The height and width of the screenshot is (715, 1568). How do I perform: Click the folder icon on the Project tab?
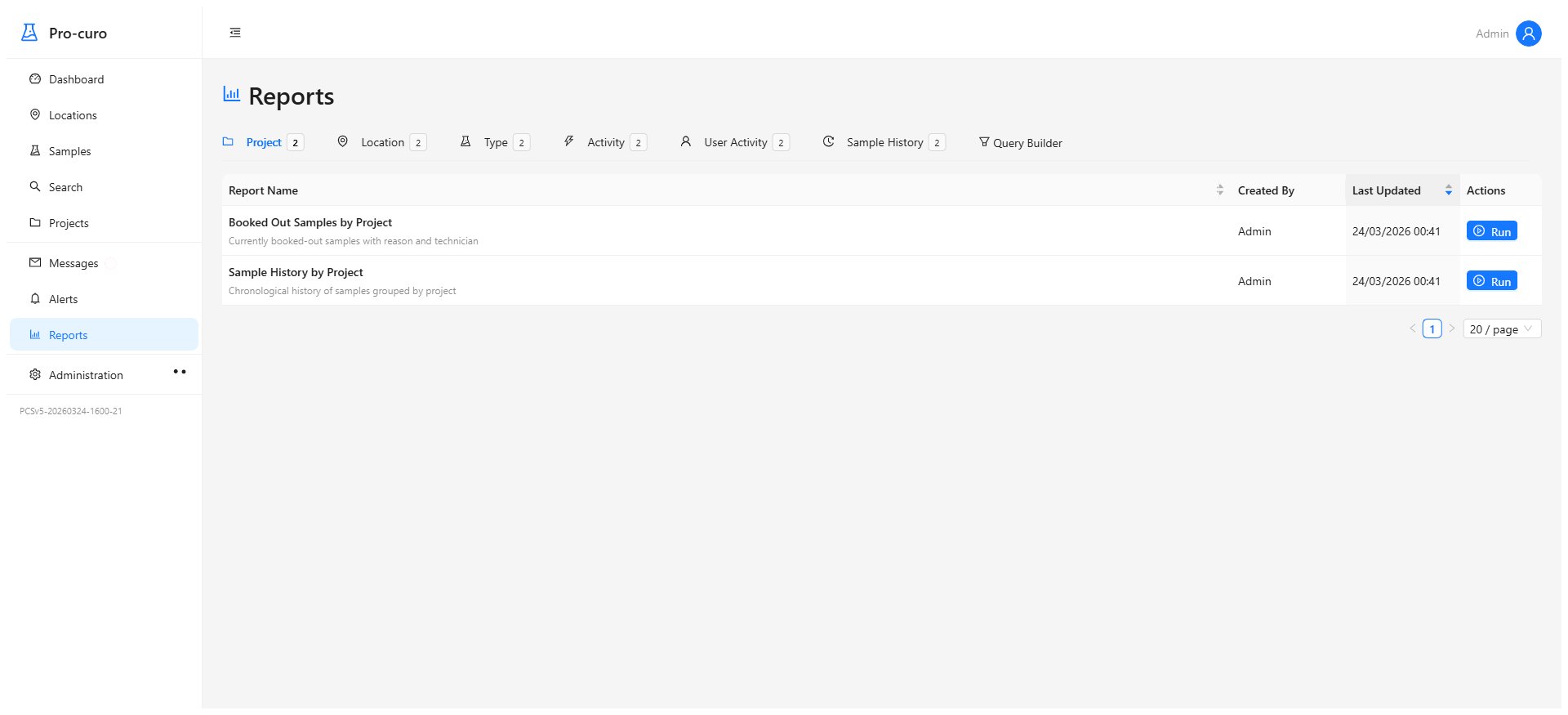pos(229,142)
